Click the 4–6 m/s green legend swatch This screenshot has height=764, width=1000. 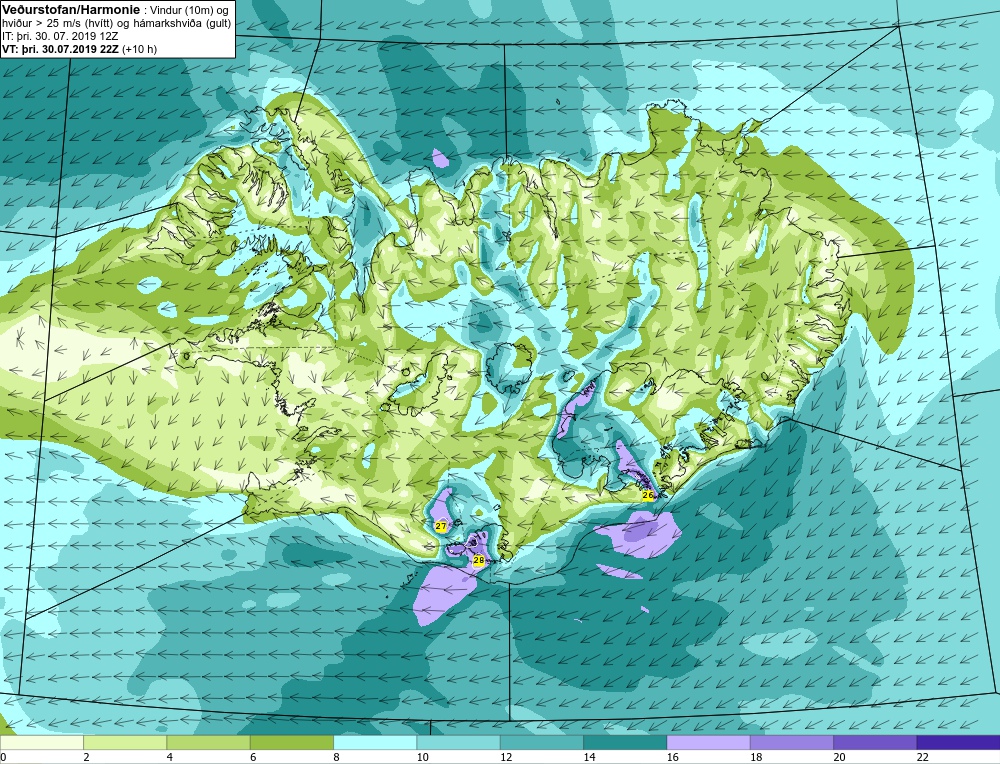(209, 743)
